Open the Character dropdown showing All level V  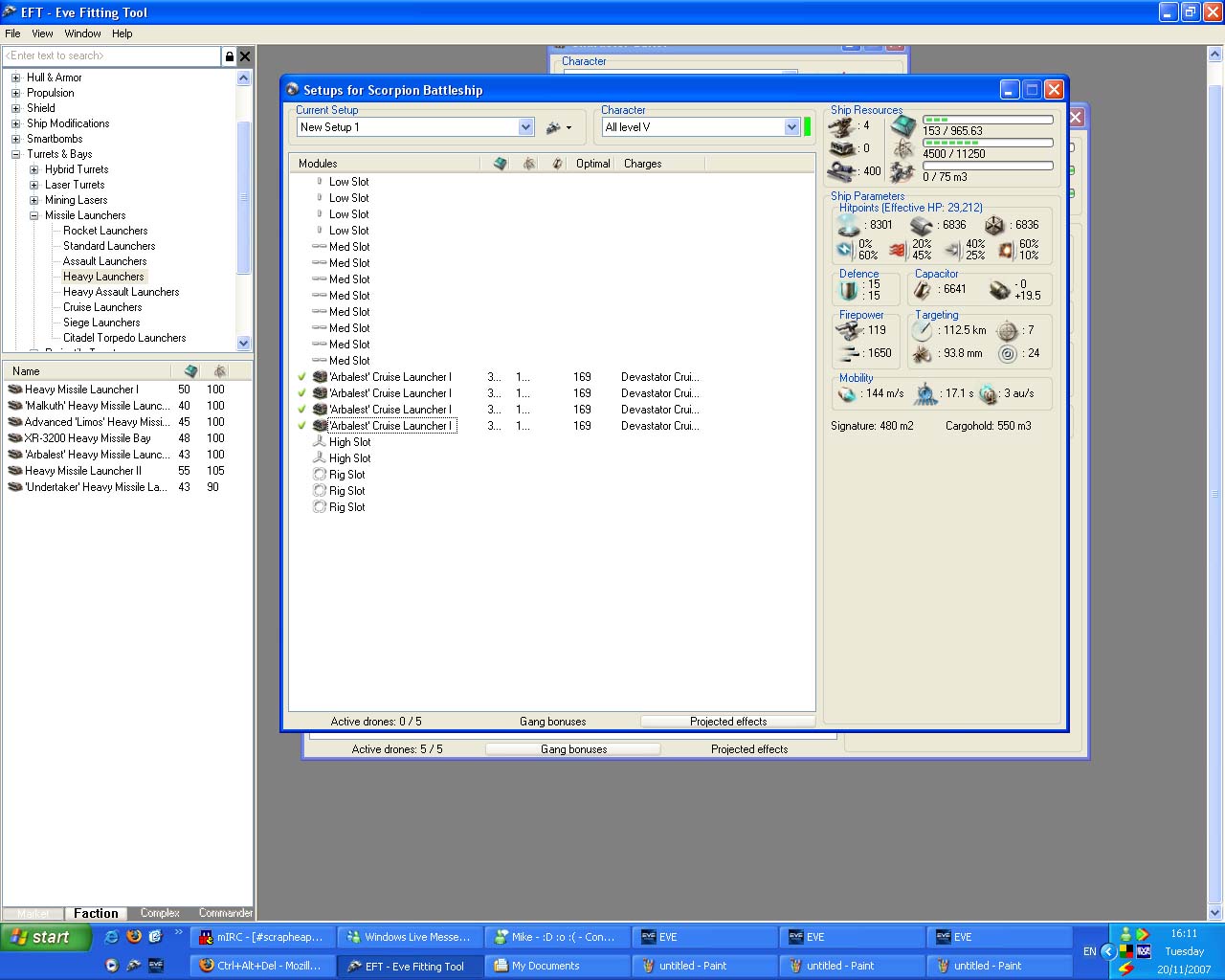791,127
